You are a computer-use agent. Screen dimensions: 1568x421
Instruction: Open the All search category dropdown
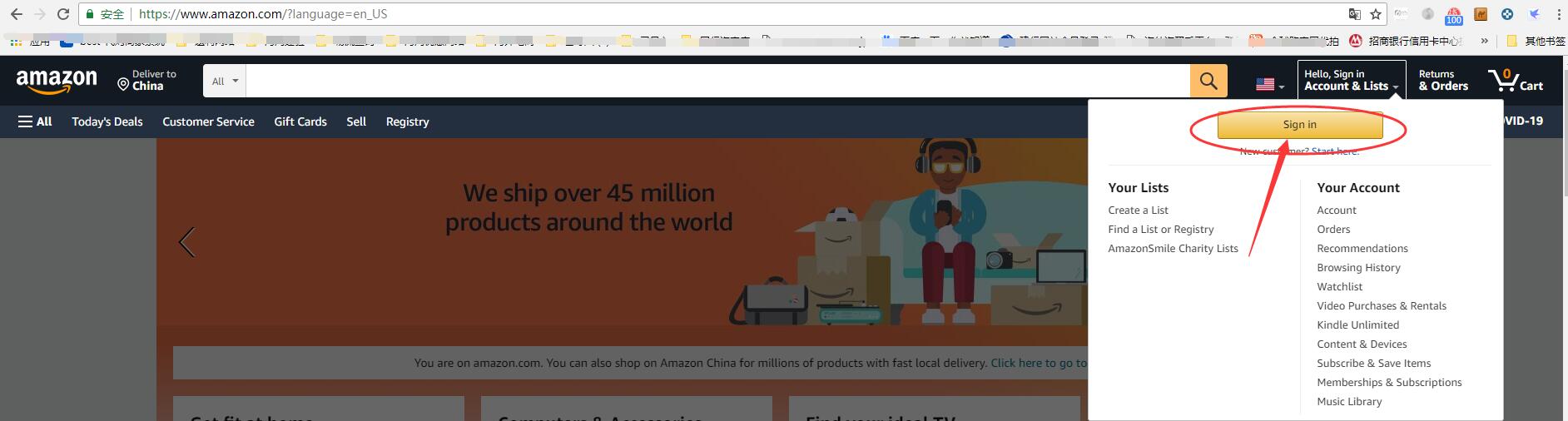(225, 82)
